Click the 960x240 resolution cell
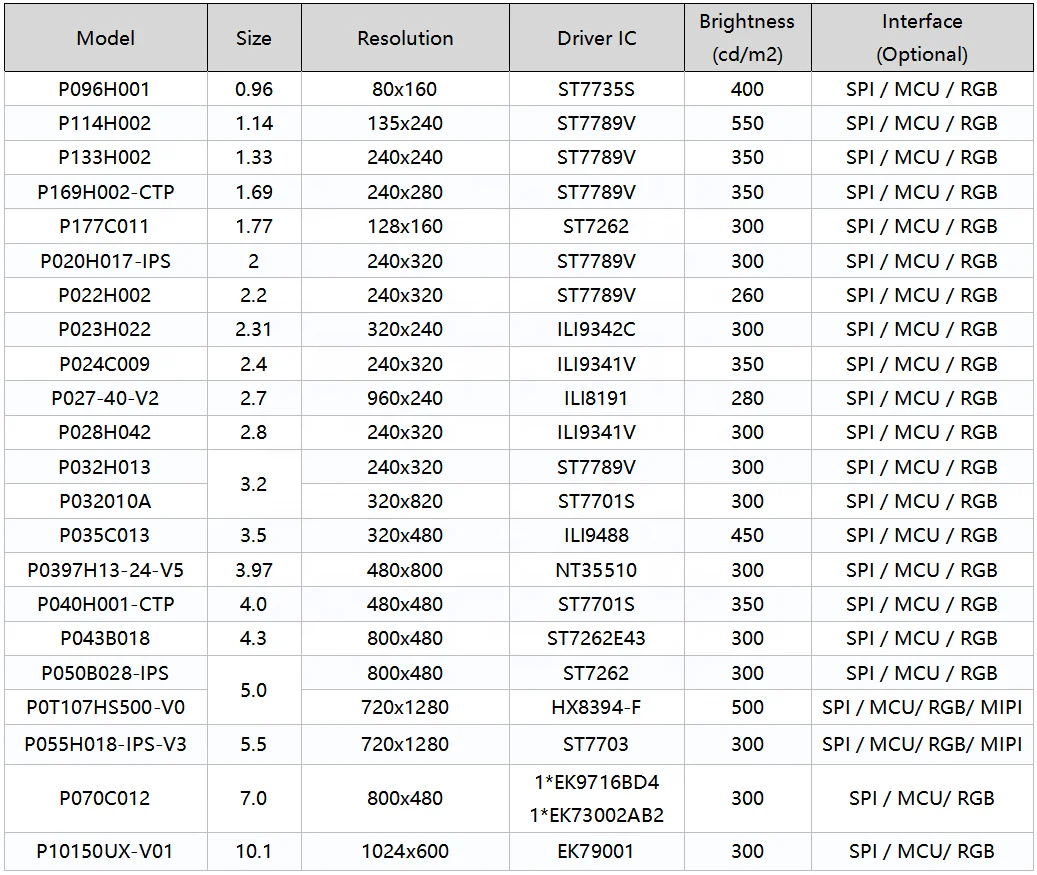This screenshot has height=875, width=1037. (404, 398)
